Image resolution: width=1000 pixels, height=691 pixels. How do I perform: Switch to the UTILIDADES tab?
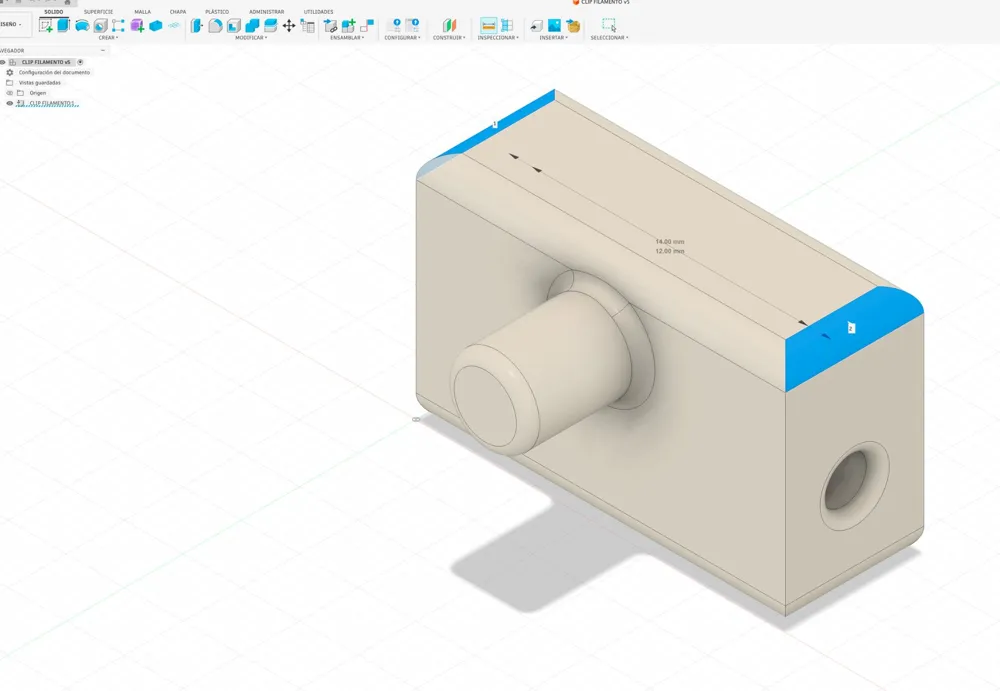(318, 11)
